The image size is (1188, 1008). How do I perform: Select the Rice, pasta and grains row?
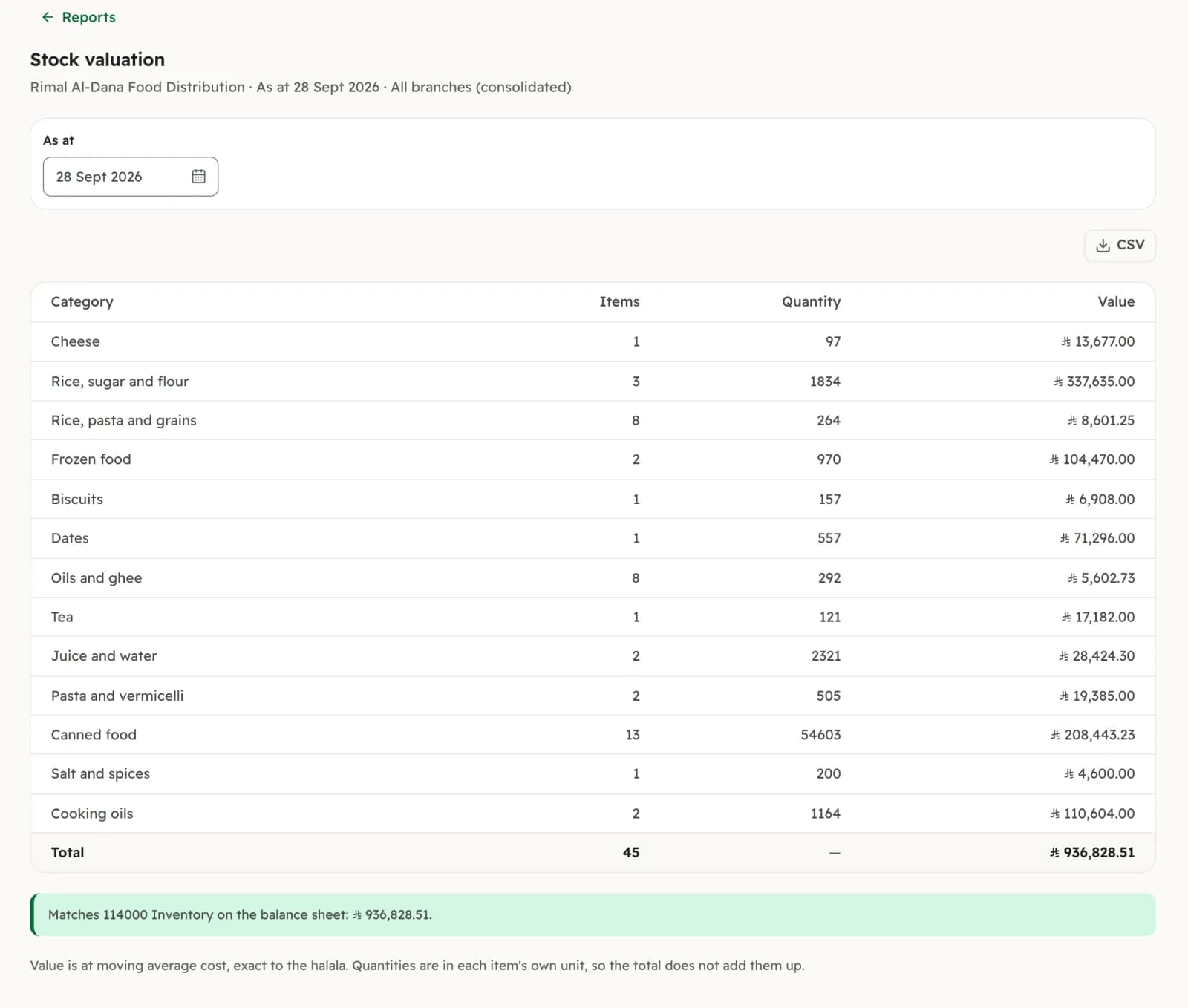(593, 420)
